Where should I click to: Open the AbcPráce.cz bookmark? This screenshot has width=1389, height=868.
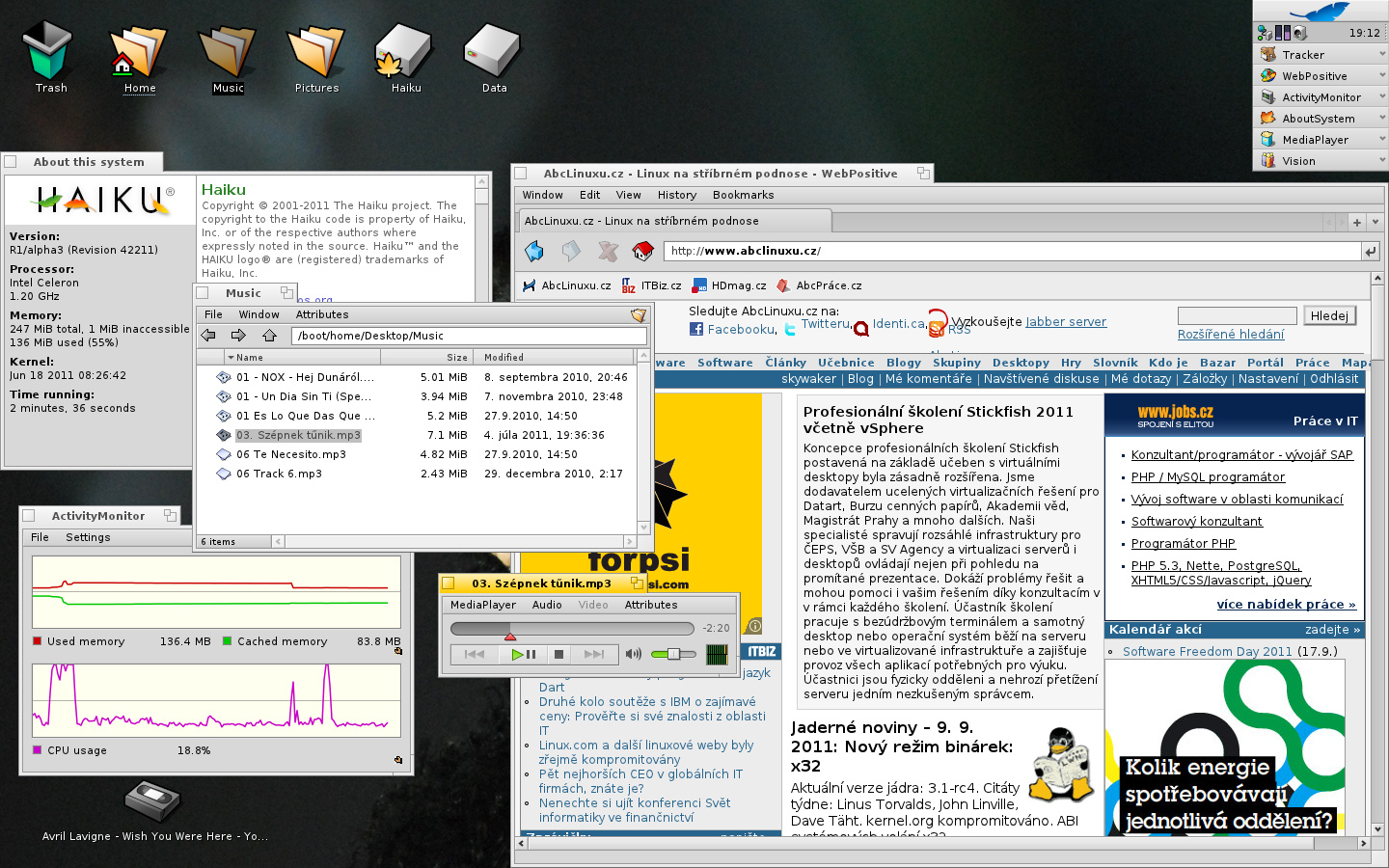[x=819, y=285]
